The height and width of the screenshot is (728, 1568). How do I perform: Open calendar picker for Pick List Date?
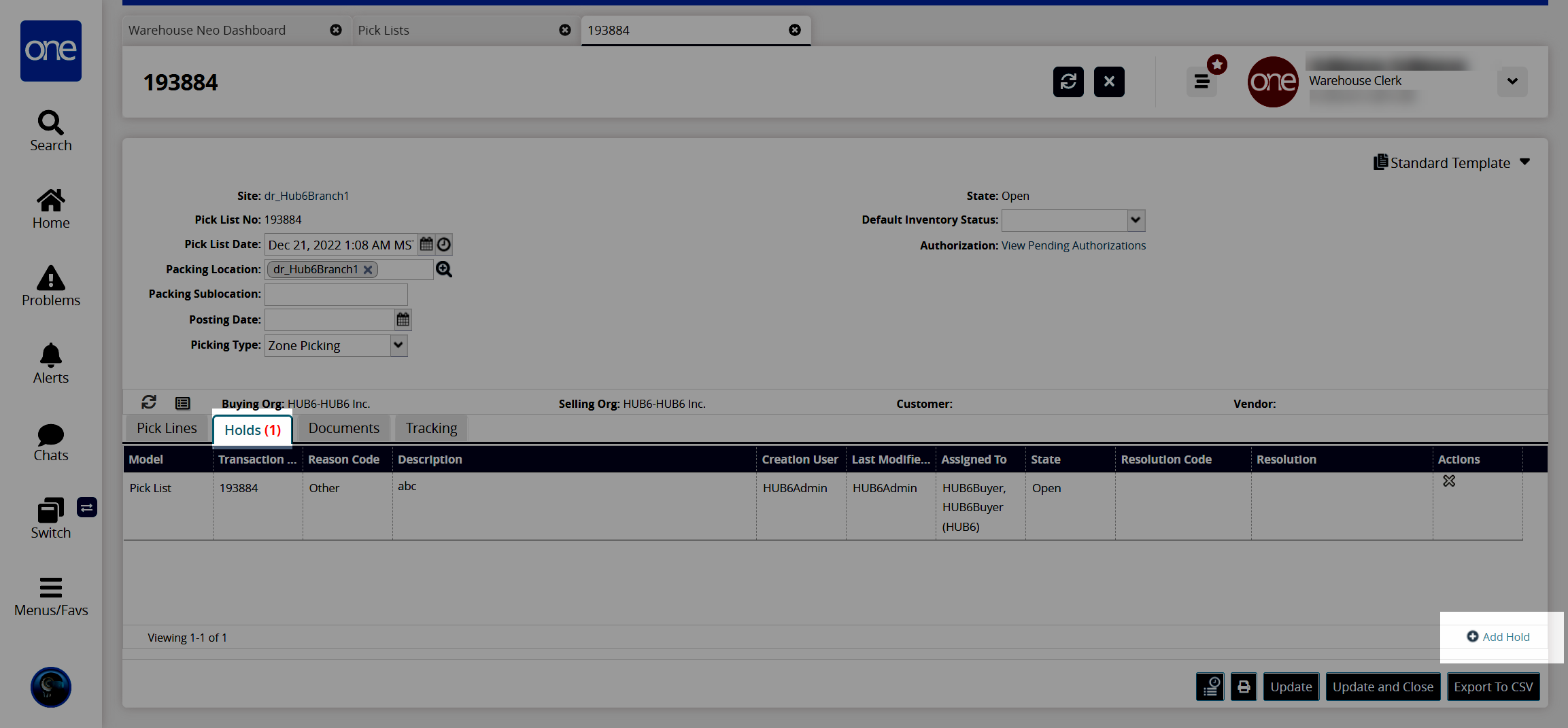(x=426, y=244)
